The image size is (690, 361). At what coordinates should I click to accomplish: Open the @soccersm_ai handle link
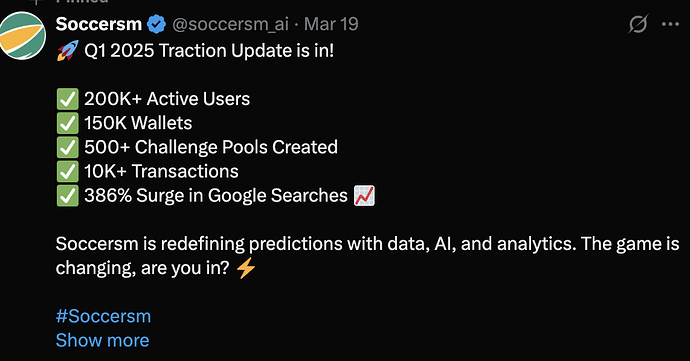tap(230, 25)
